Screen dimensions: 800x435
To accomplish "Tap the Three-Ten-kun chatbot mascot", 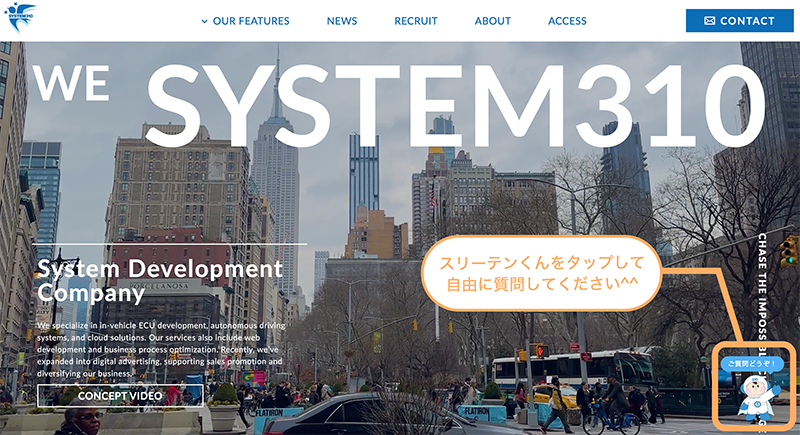I will tap(755, 398).
